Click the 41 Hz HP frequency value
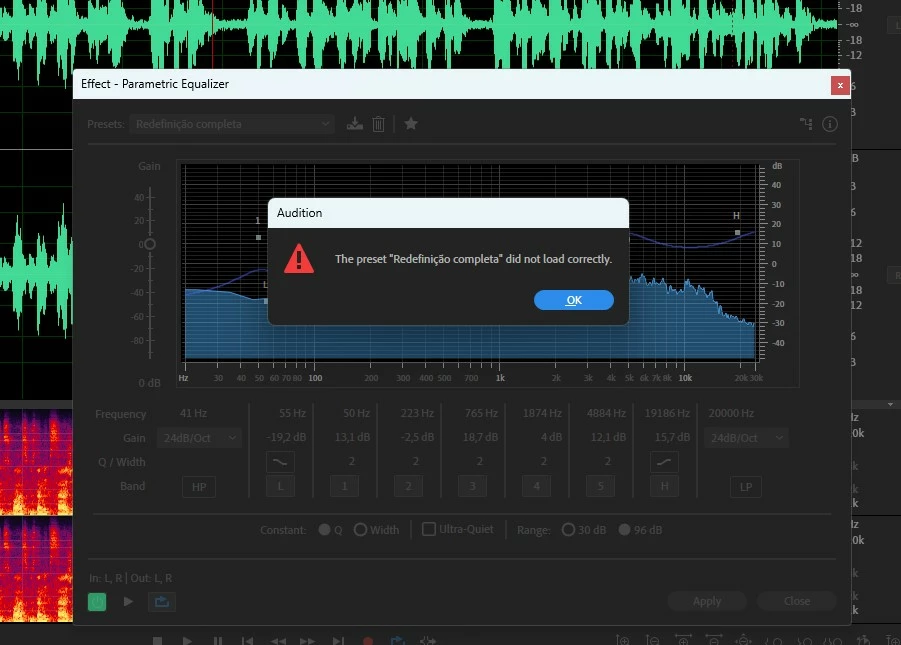Screen dimensions: 901x645 pos(193,413)
